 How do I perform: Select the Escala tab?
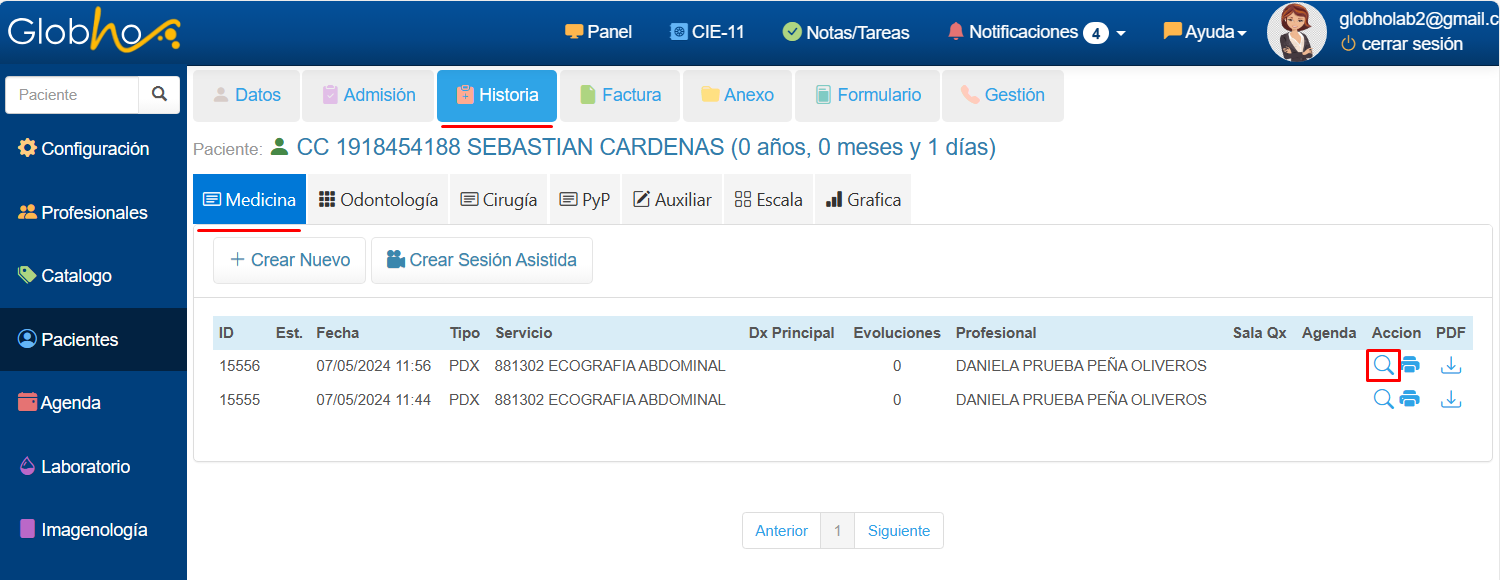pyautogui.click(x=768, y=200)
